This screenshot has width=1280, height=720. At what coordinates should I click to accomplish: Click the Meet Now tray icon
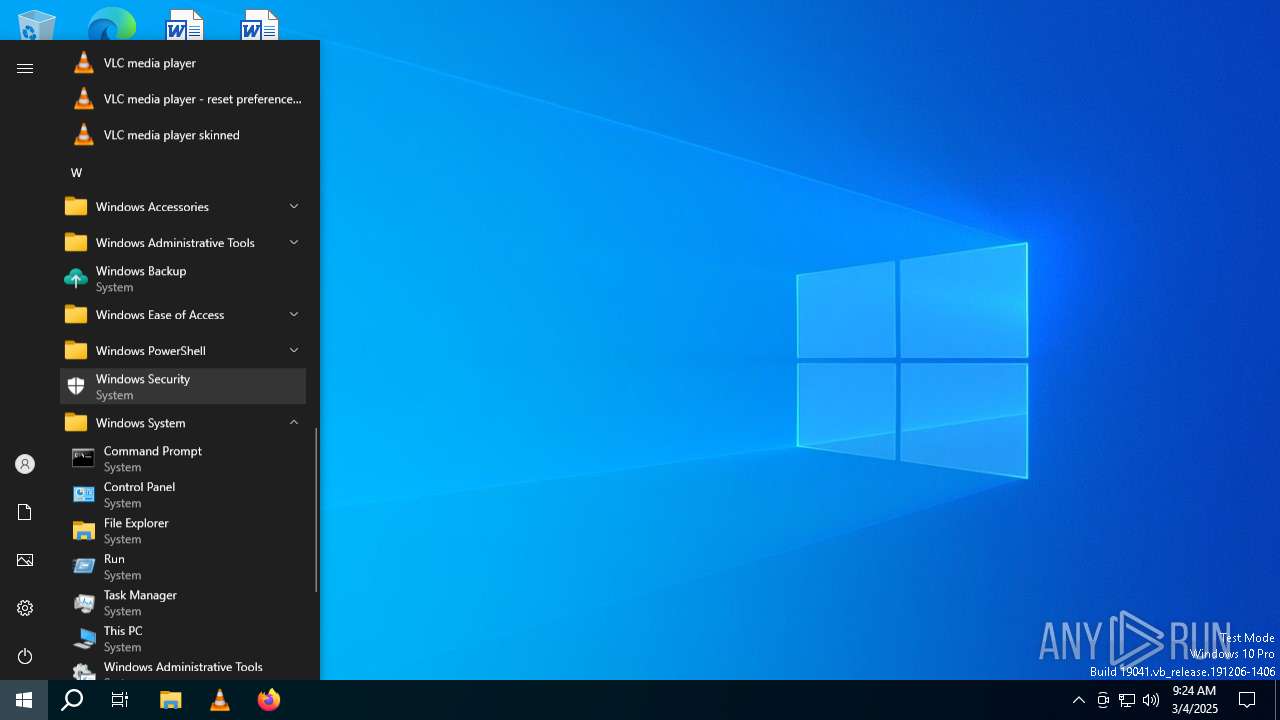click(x=1103, y=700)
